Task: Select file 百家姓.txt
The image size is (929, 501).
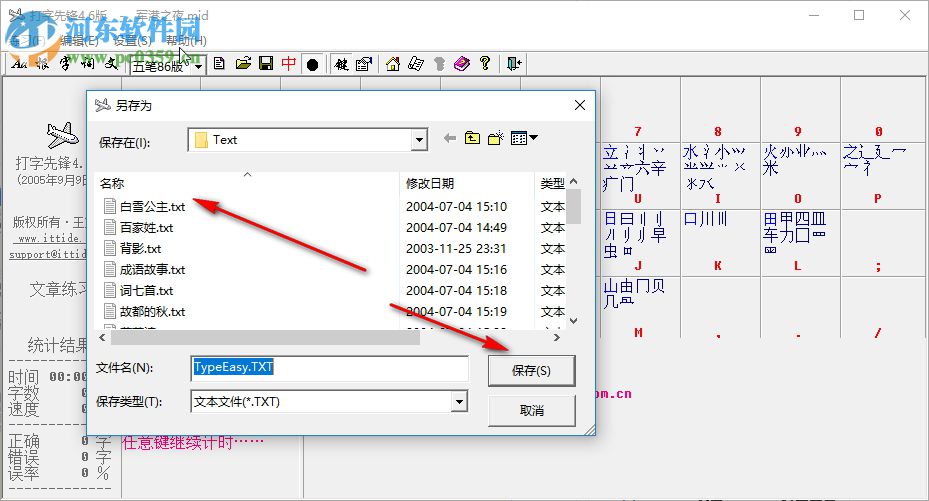Action: click(x=146, y=227)
